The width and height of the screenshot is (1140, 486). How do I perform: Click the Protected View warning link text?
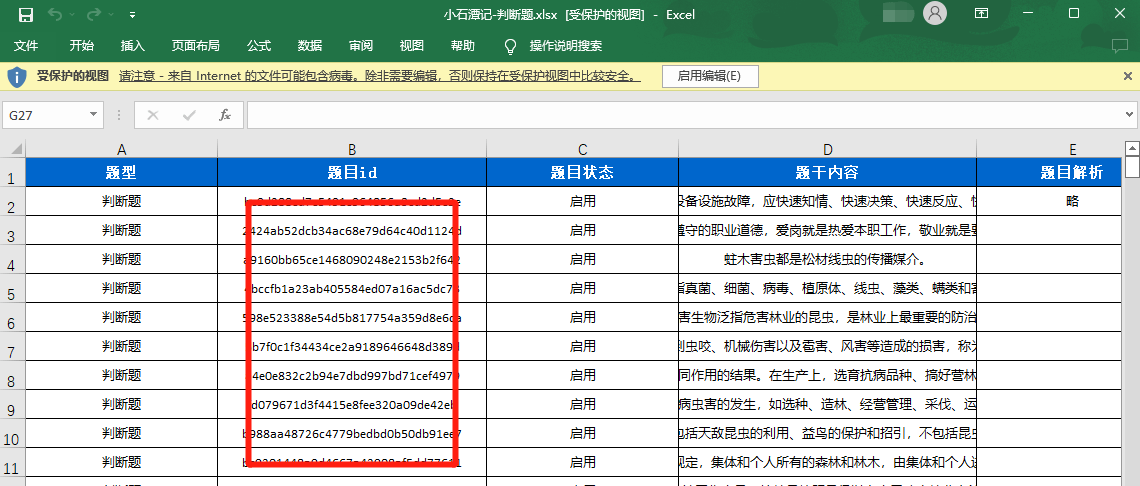coord(380,76)
